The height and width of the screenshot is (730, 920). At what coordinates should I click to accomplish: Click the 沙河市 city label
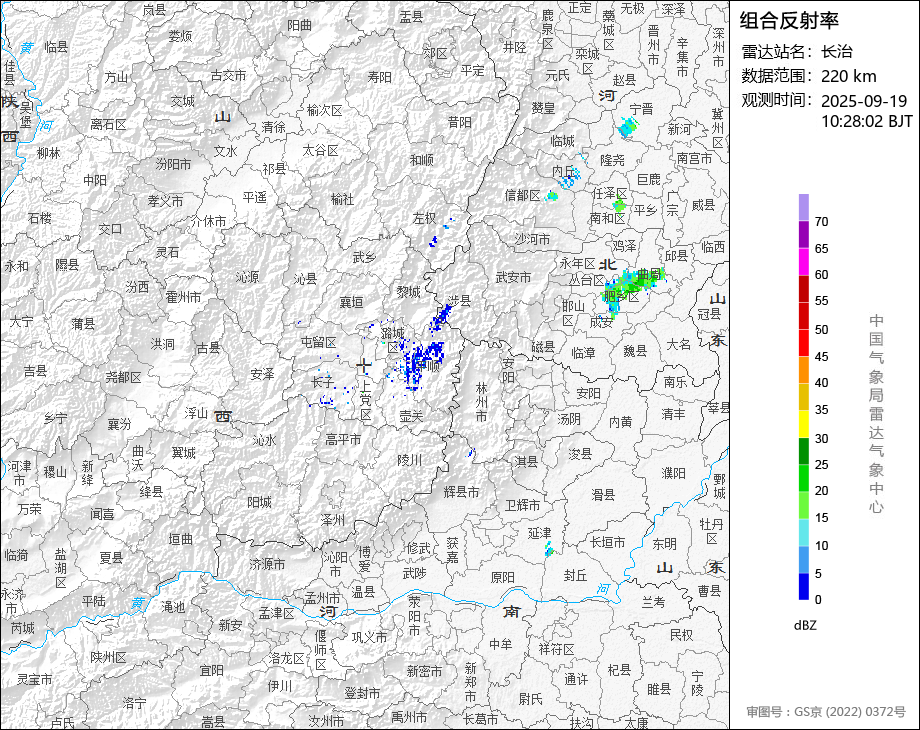click(x=532, y=239)
